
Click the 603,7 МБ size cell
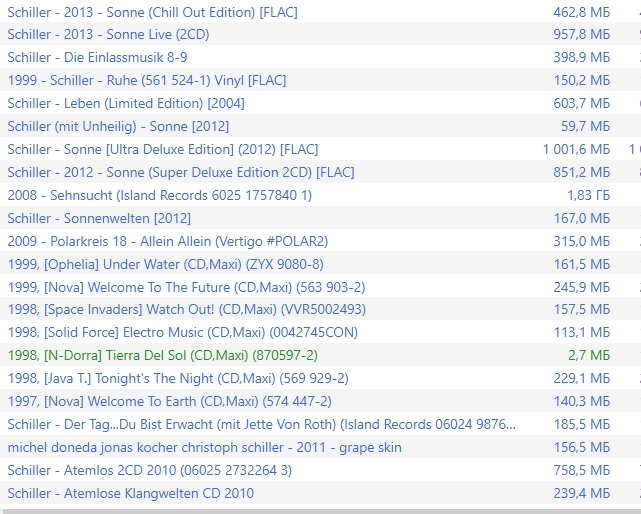click(582, 103)
